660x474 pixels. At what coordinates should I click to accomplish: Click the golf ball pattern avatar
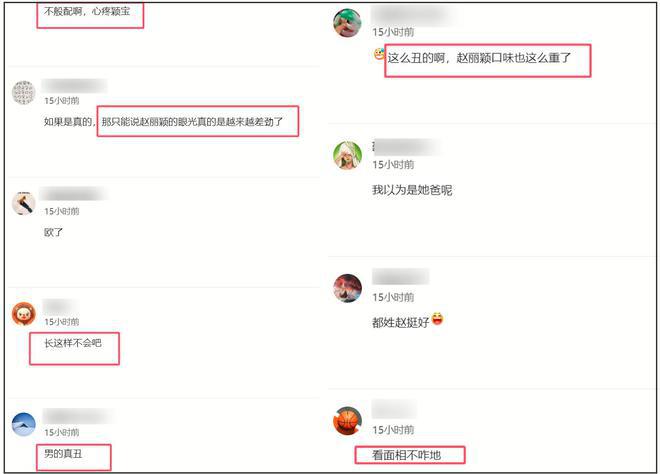point(24,93)
